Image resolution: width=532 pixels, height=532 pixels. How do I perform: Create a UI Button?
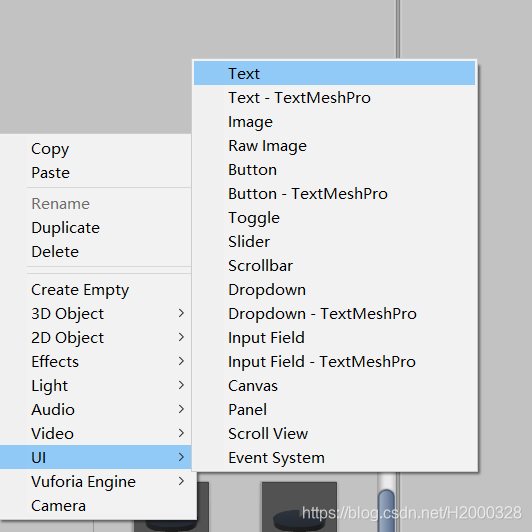click(334, 170)
